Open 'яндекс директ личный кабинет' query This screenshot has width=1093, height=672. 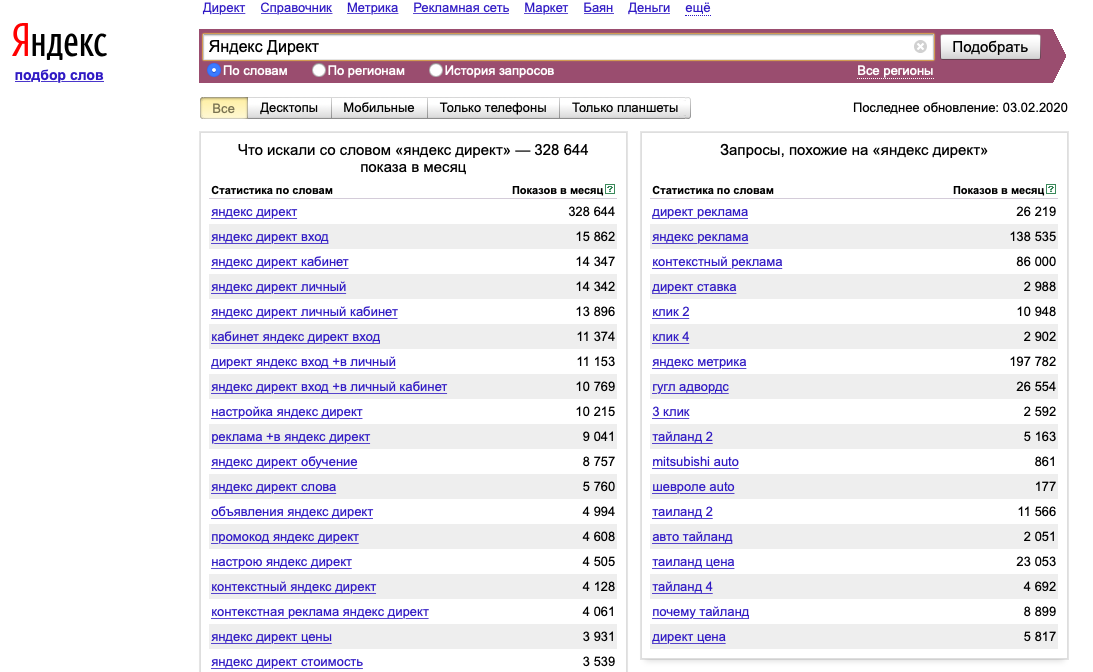tap(304, 312)
